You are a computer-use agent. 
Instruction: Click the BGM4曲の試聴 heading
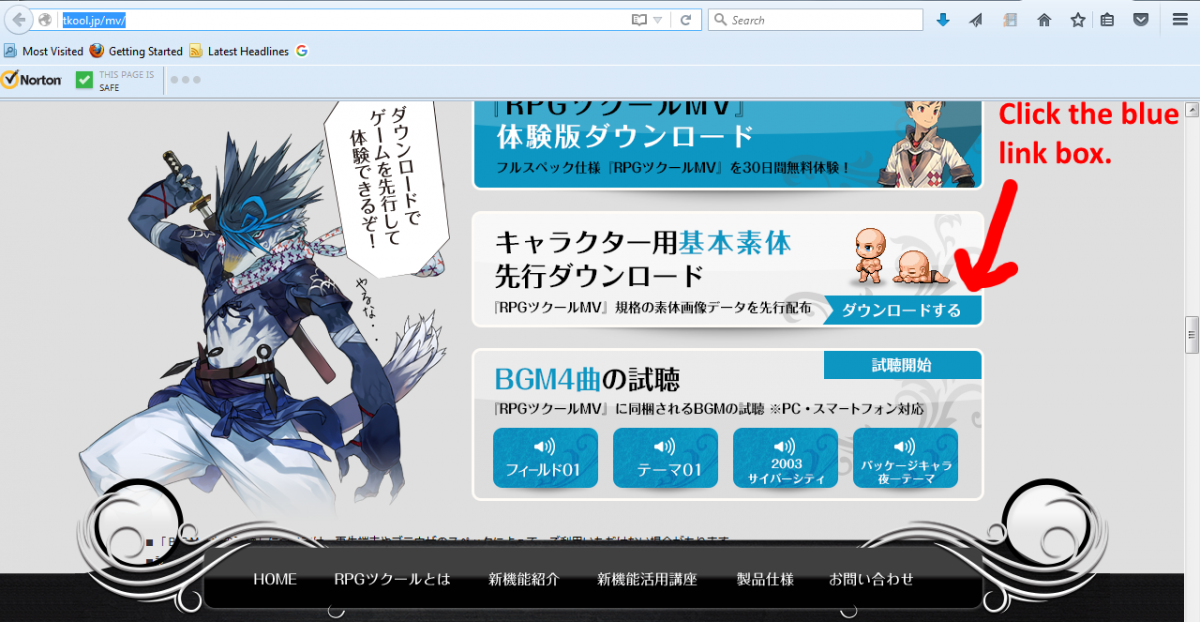point(587,379)
